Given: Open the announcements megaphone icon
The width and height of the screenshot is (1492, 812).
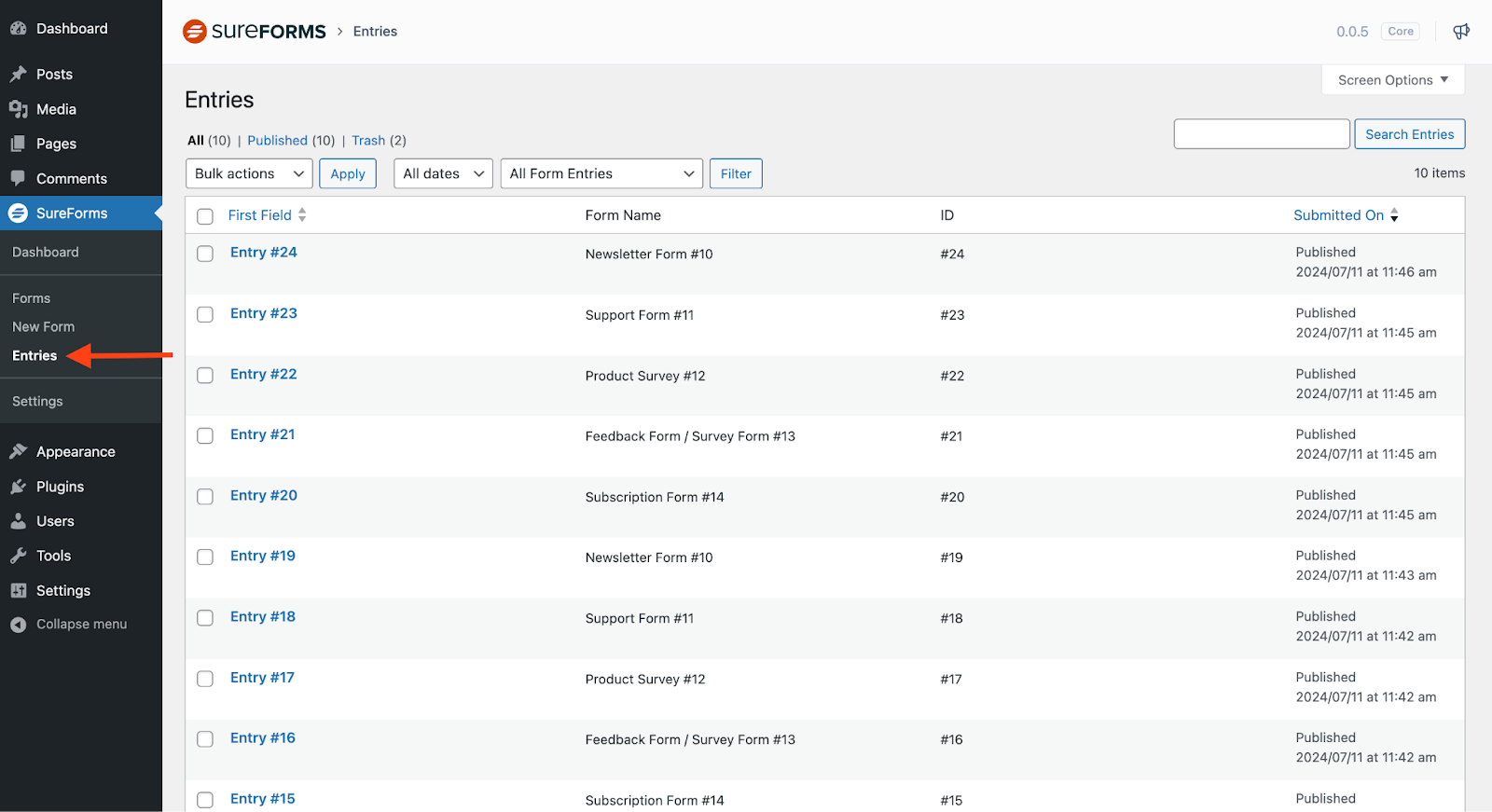Looking at the screenshot, I should (x=1461, y=32).
